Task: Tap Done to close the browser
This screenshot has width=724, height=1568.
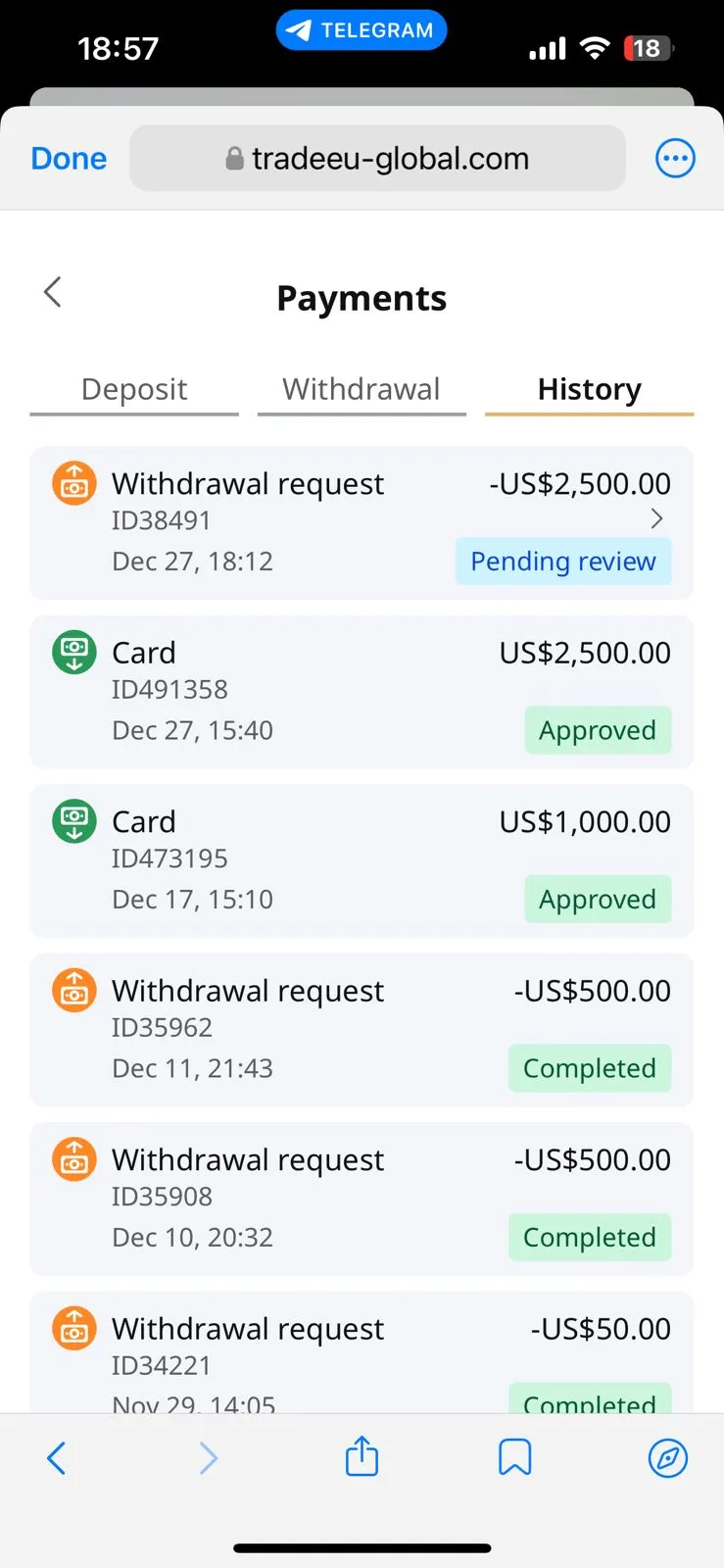Action: click(69, 159)
